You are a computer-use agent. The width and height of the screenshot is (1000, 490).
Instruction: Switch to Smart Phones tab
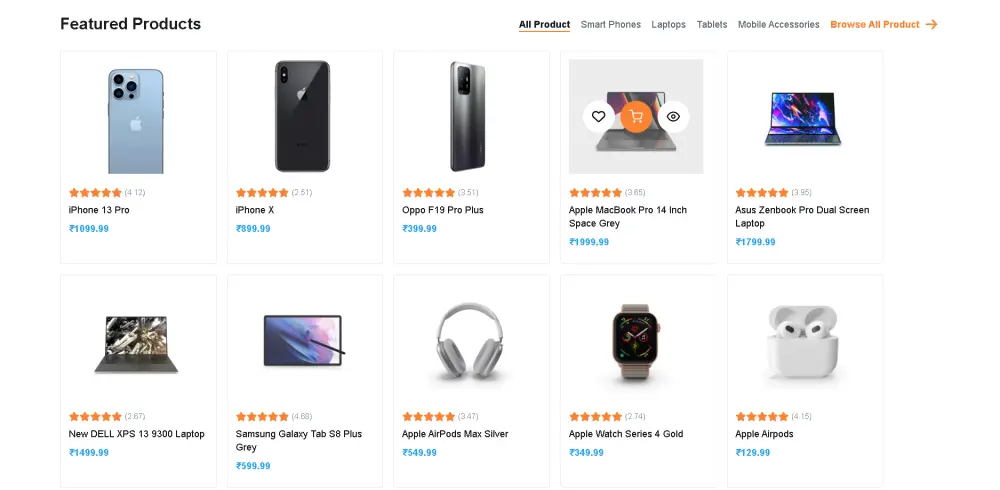coord(611,24)
